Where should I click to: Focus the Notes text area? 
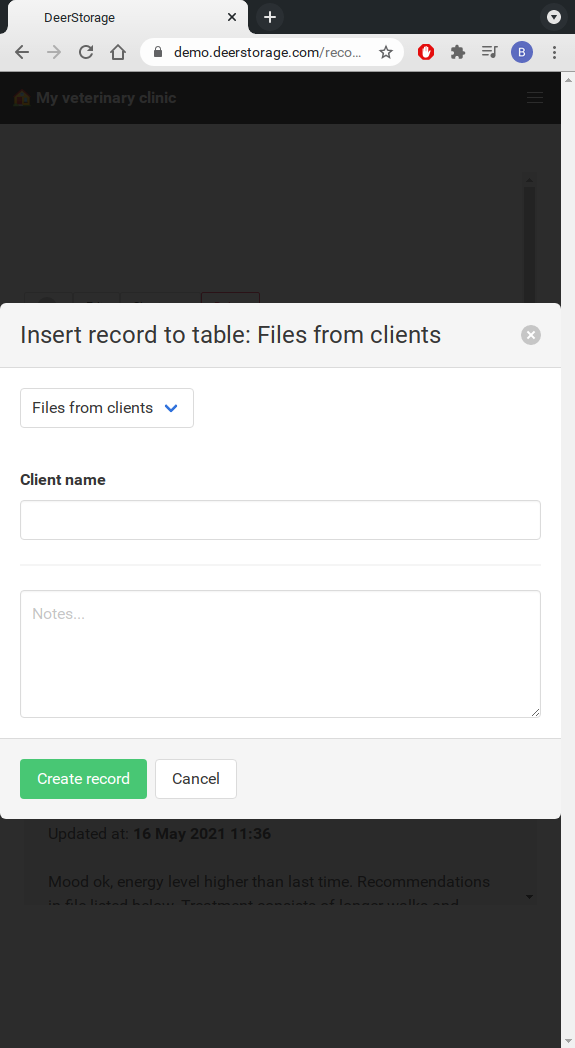pos(280,654)
